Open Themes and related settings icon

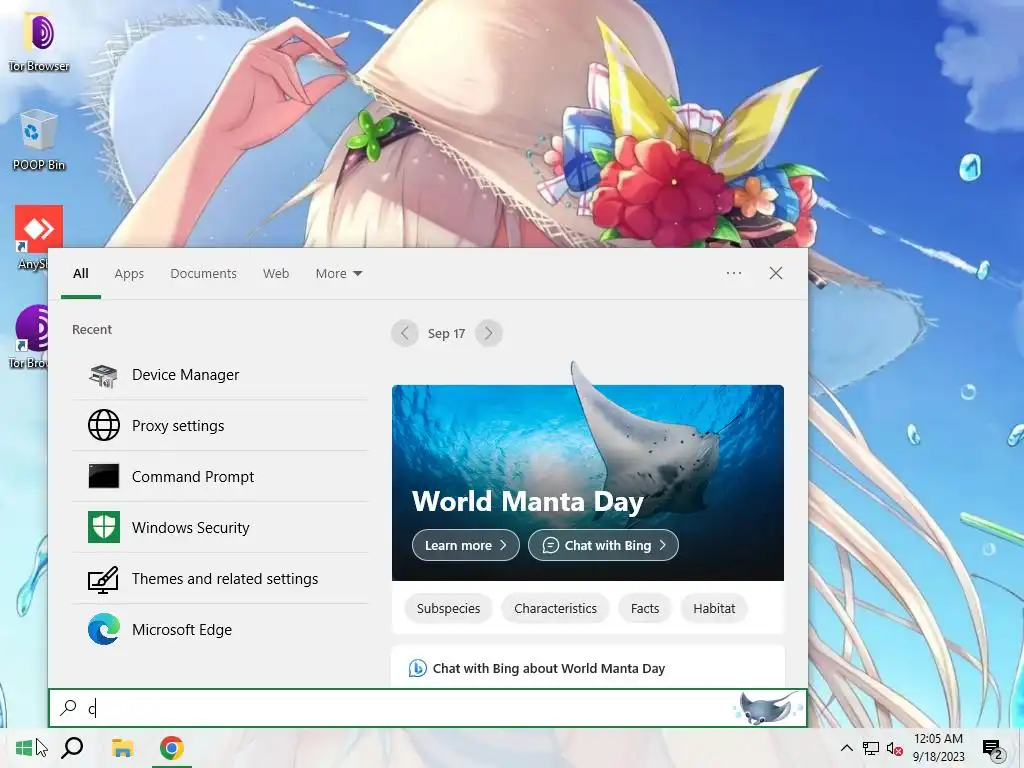point(104,579)
